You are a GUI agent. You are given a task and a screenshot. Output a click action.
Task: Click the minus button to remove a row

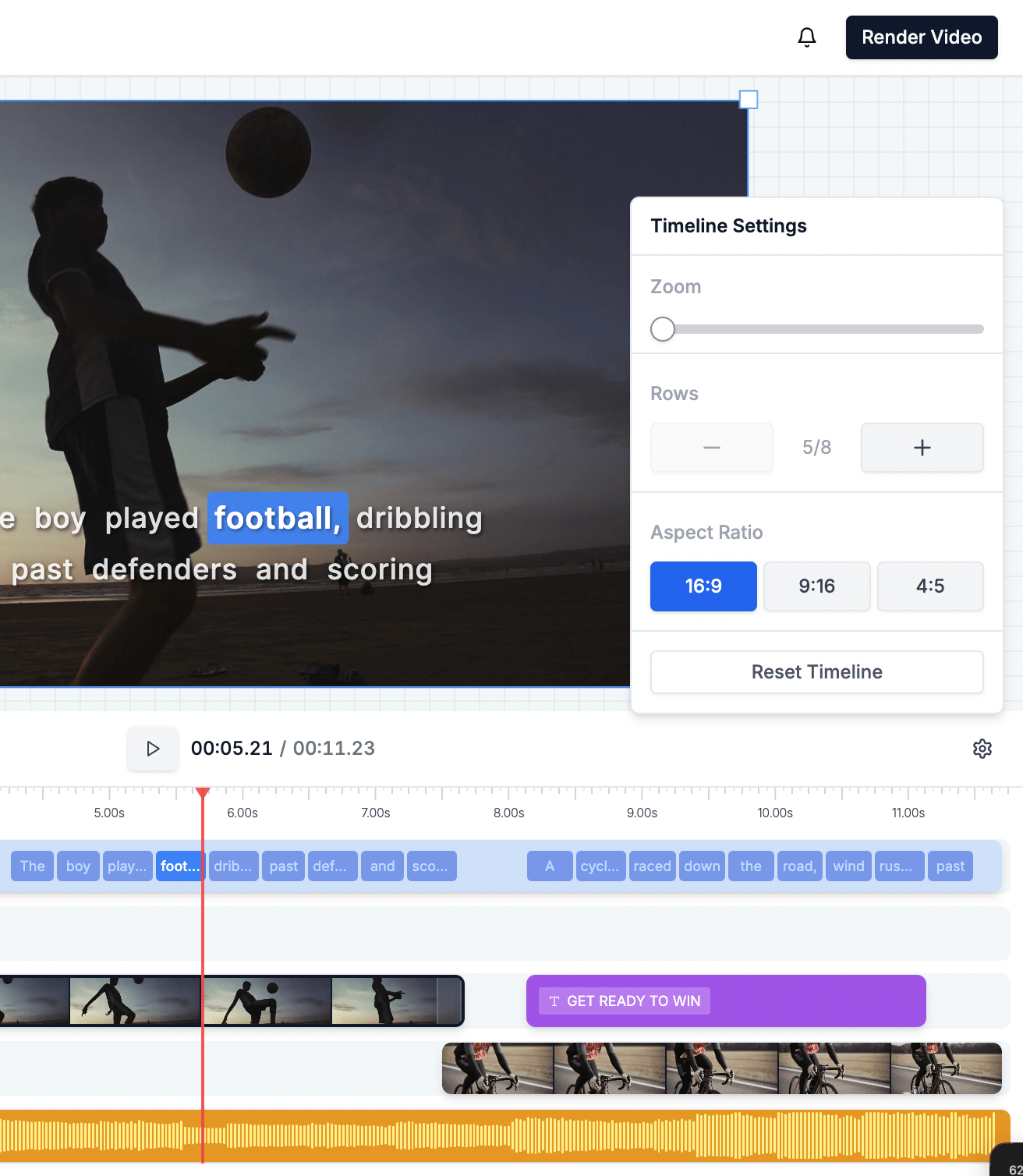(x=710, y=448)
